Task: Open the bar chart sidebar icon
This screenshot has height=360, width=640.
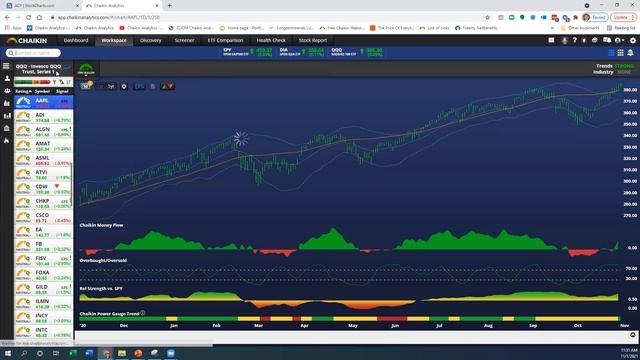Action: pyautogui.click(x=7, y=116)
